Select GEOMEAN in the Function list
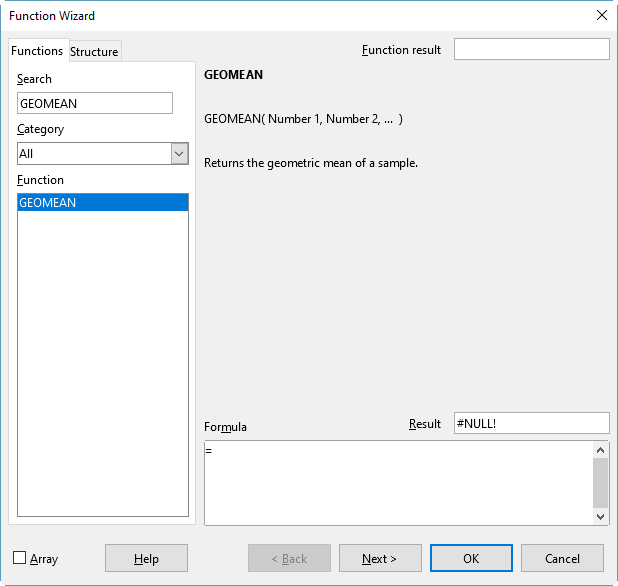Viewport: 618px width, 586px height. click(102, 202)
